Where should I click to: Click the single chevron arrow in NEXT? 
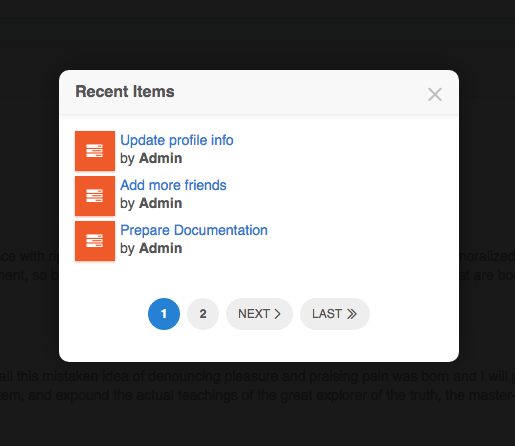pos(277,314)
